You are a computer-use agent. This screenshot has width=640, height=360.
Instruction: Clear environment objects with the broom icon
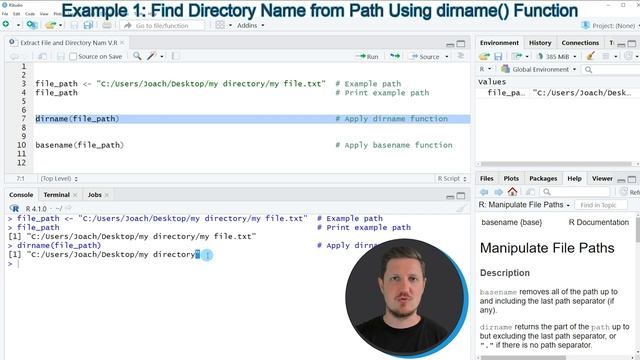coord(590,56)
